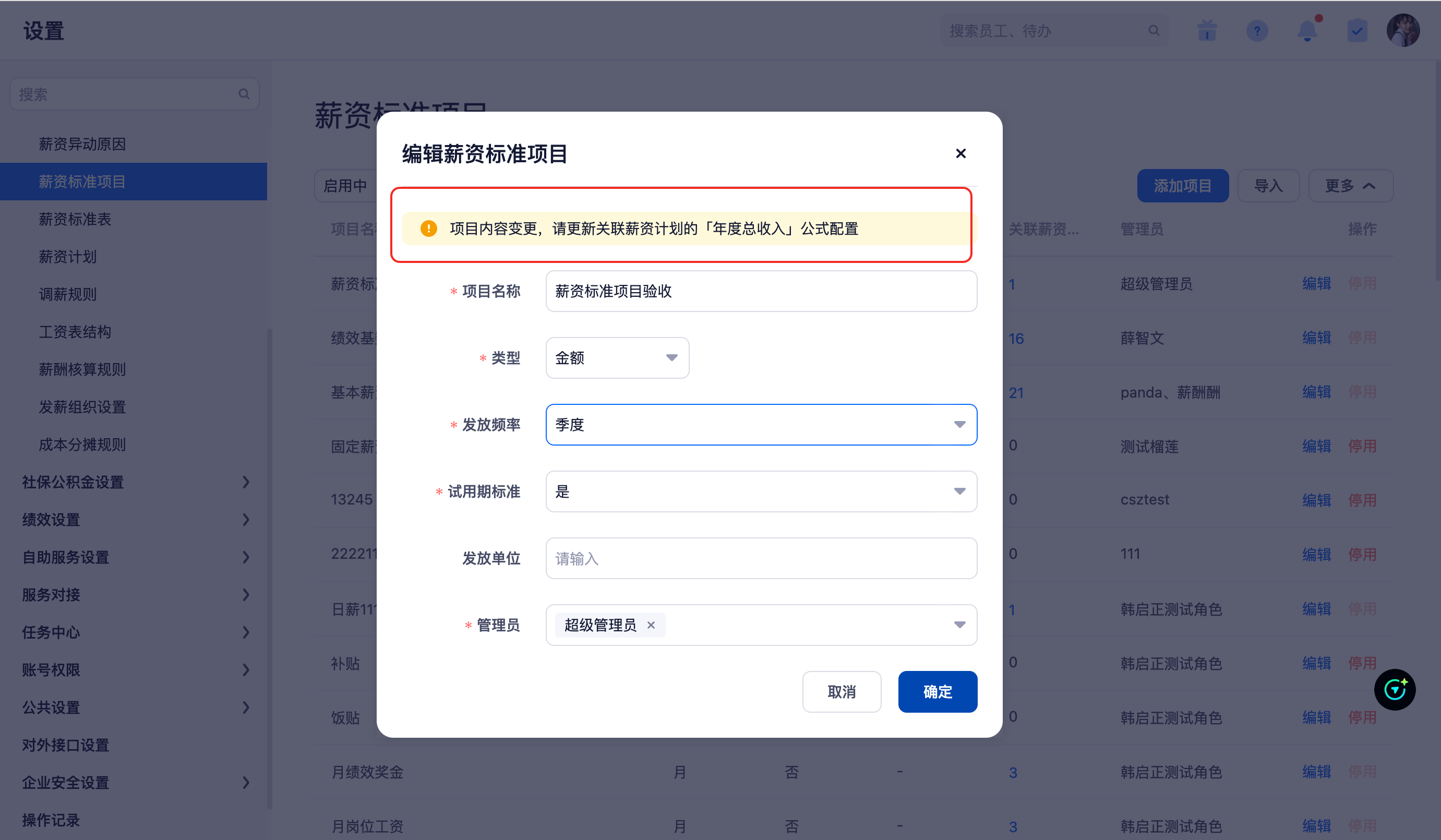Open the notification bell

pos(1307,31)
